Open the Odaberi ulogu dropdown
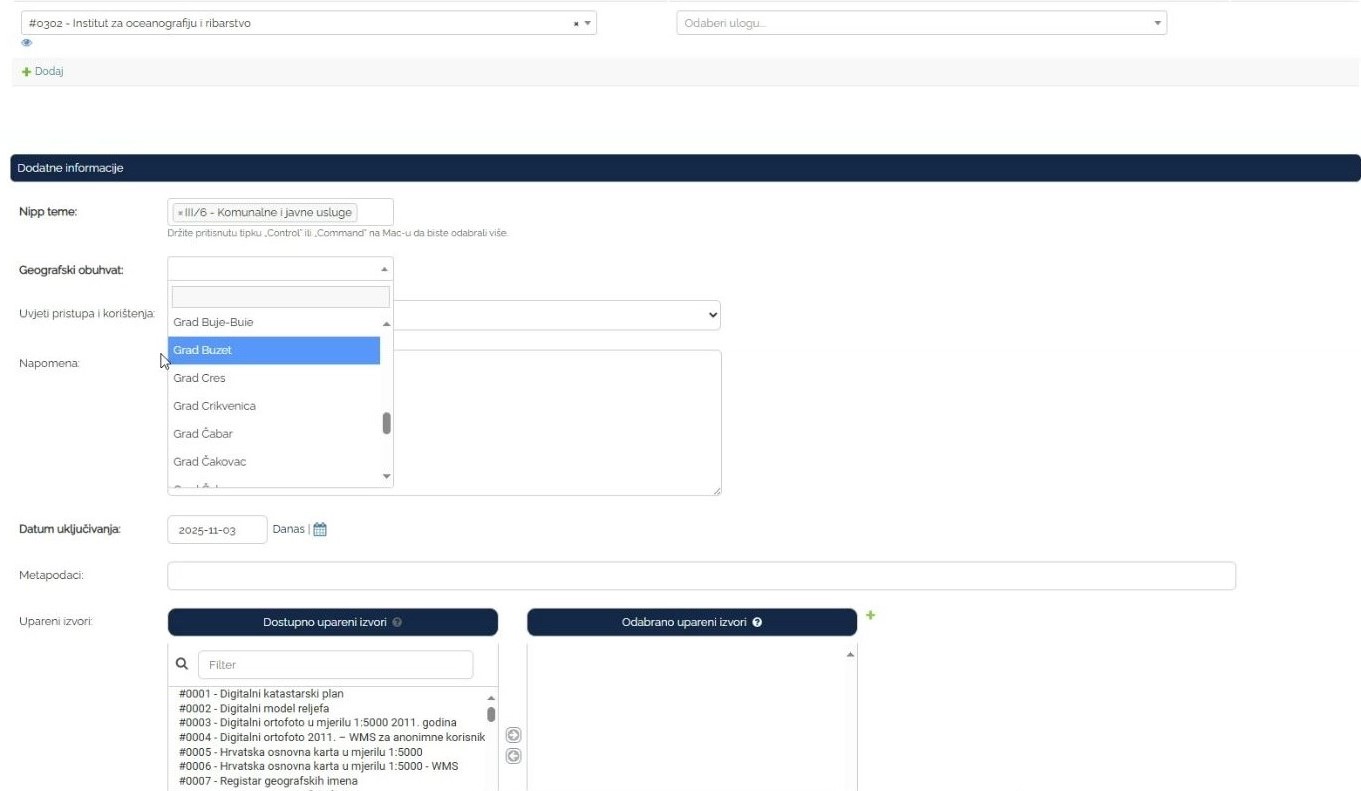Screen dimensions: 1361x791 coord(921,23)
